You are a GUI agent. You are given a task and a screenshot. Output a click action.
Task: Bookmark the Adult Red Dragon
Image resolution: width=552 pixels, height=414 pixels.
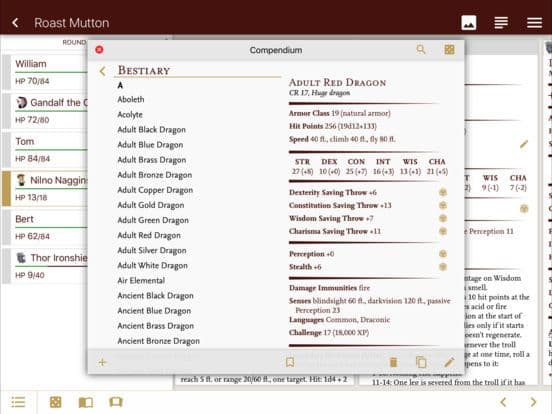(290, 362)
